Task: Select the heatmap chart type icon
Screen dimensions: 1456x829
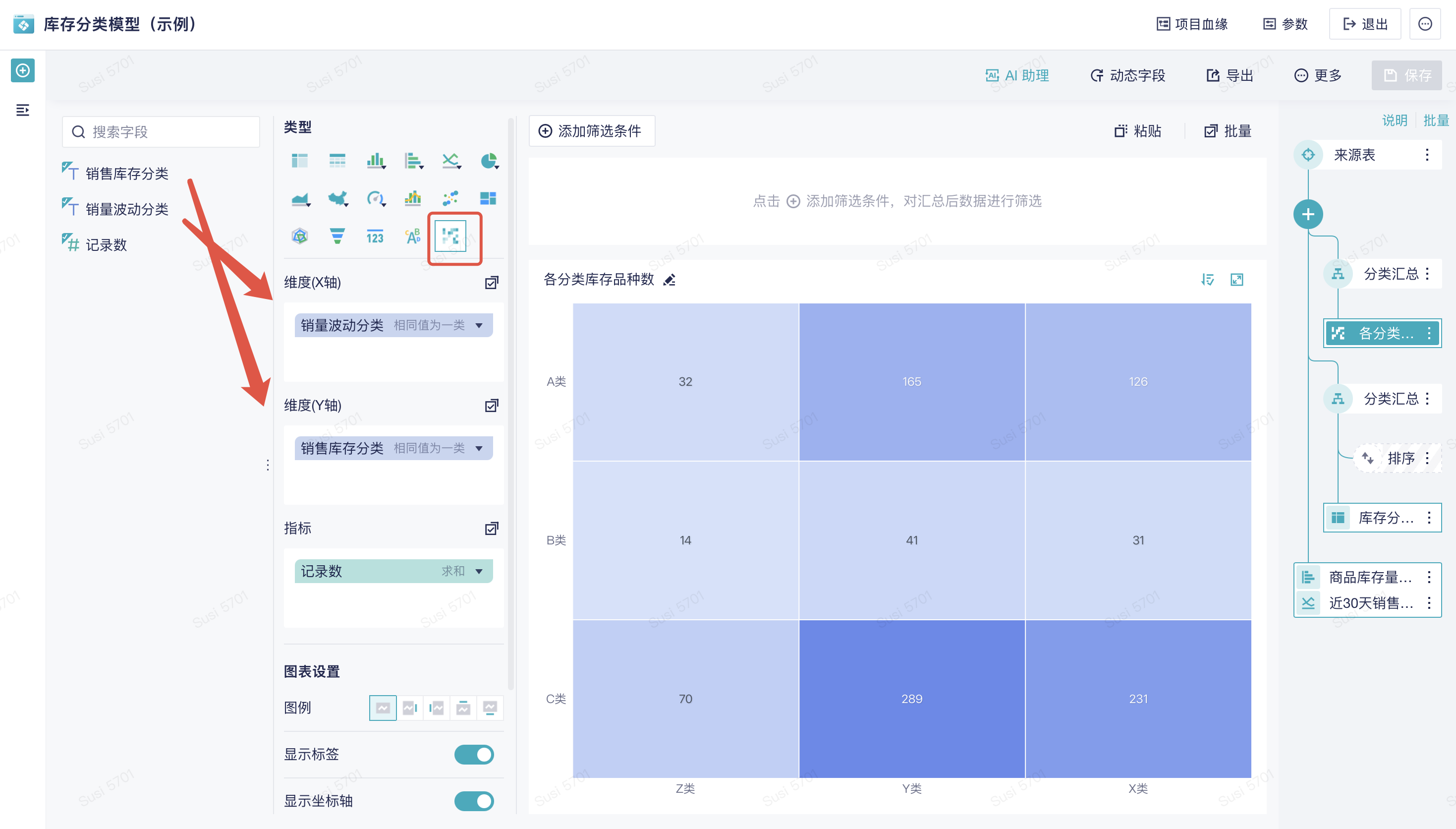Action: (x=450, y=236)
